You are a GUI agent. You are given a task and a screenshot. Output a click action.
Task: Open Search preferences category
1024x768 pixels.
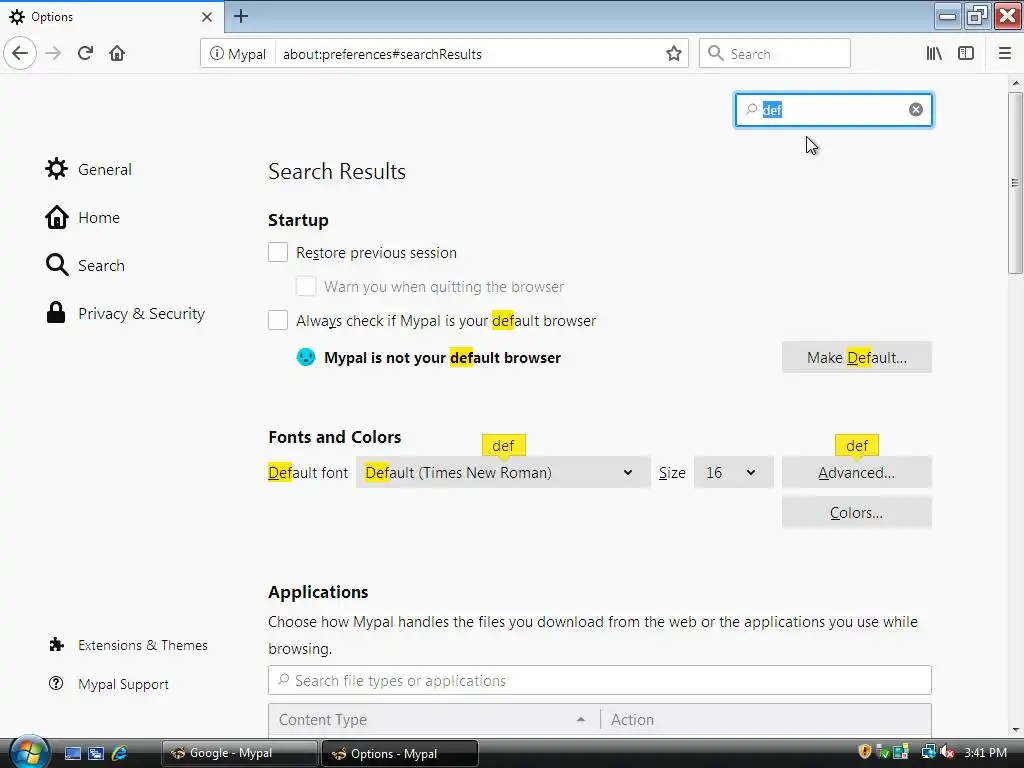(x=85, y=265)
